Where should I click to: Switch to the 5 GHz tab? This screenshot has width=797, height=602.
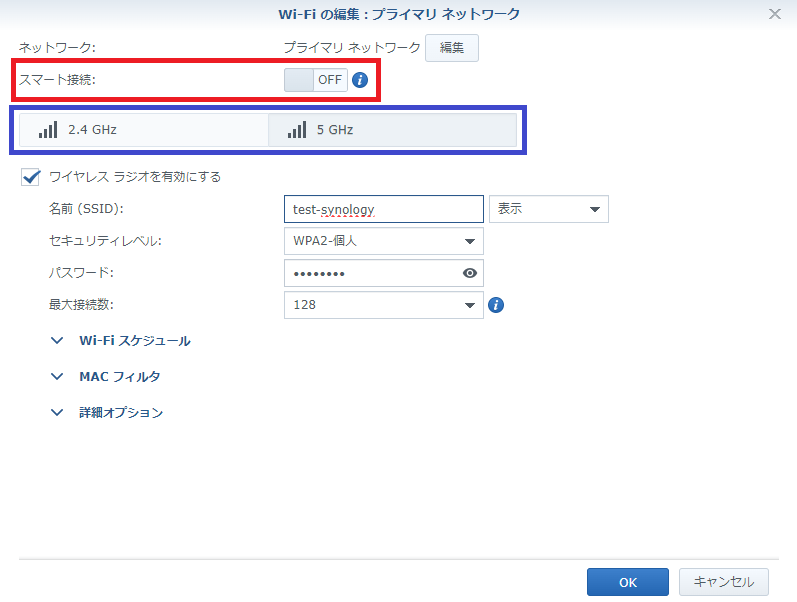coord(392,130)
